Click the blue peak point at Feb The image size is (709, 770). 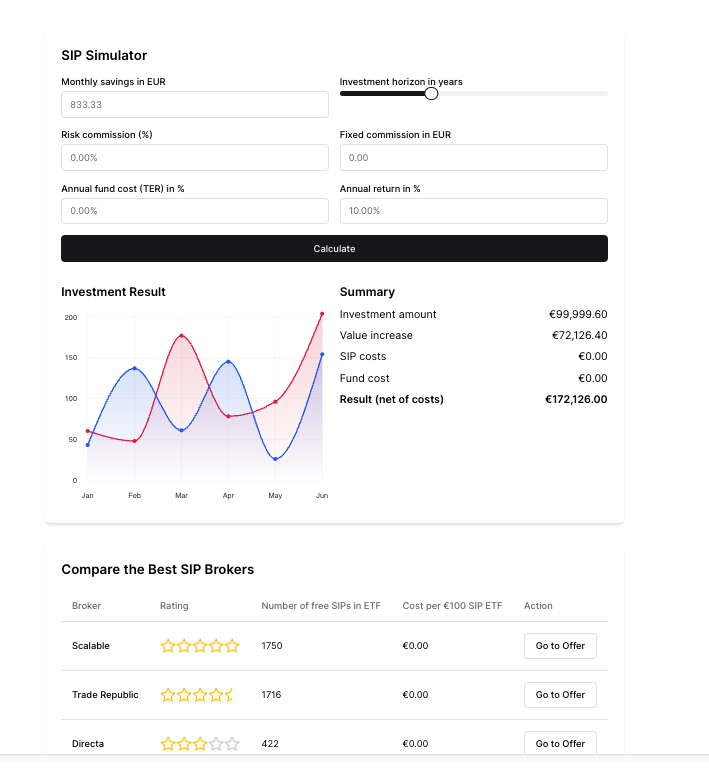click(135, 369)
